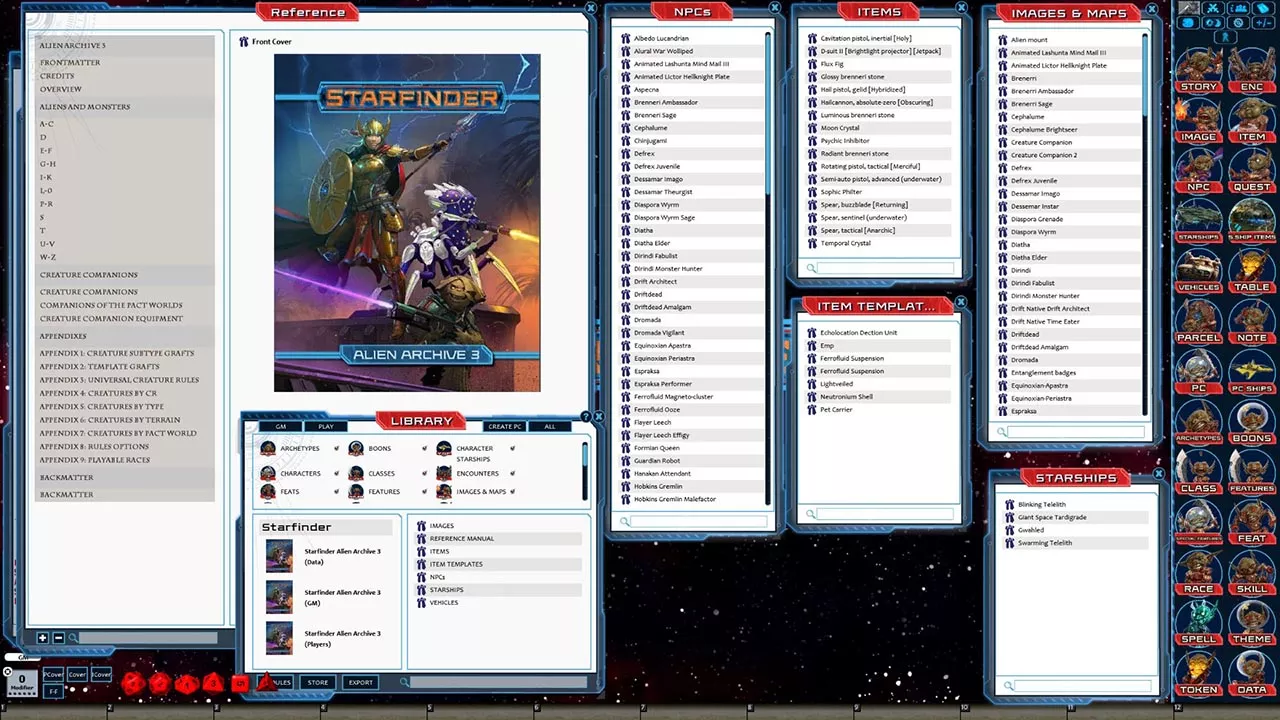Open the Ship Items sidebar button
Screen dimensions: 1280x720
[x=1251, y=220]
